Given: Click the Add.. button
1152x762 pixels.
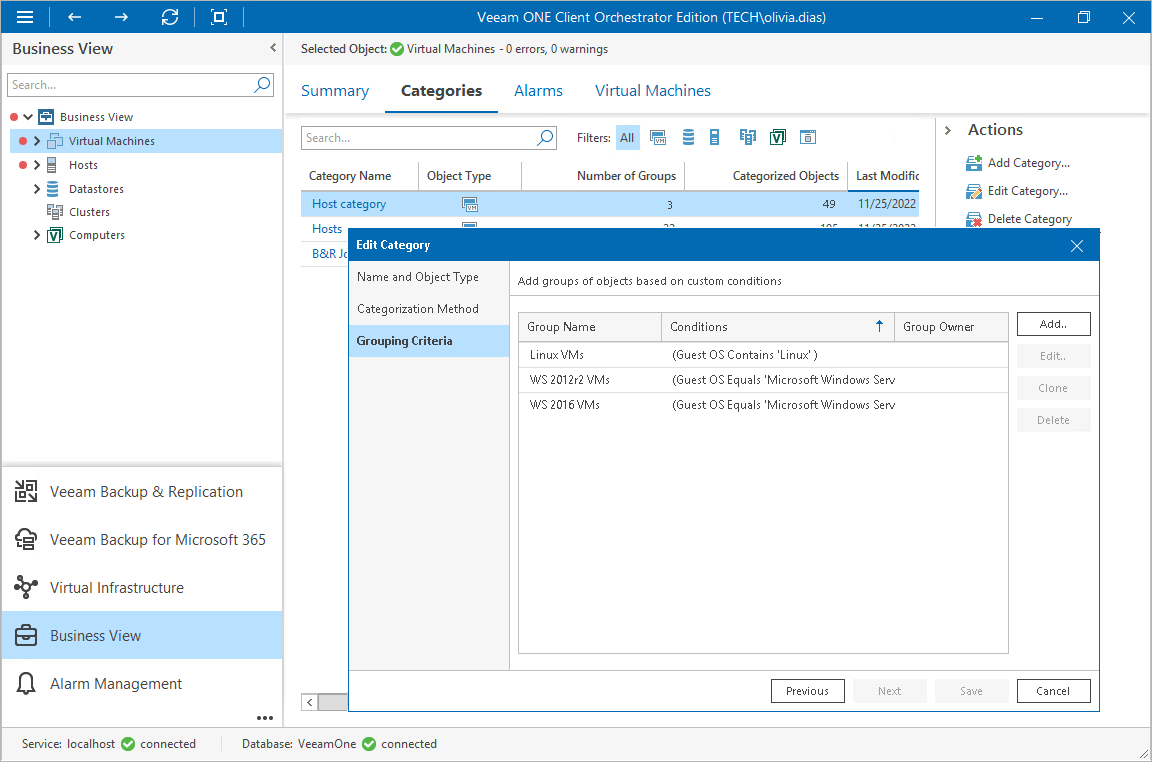Looking at the screenshot, I should click(1054, 324).
